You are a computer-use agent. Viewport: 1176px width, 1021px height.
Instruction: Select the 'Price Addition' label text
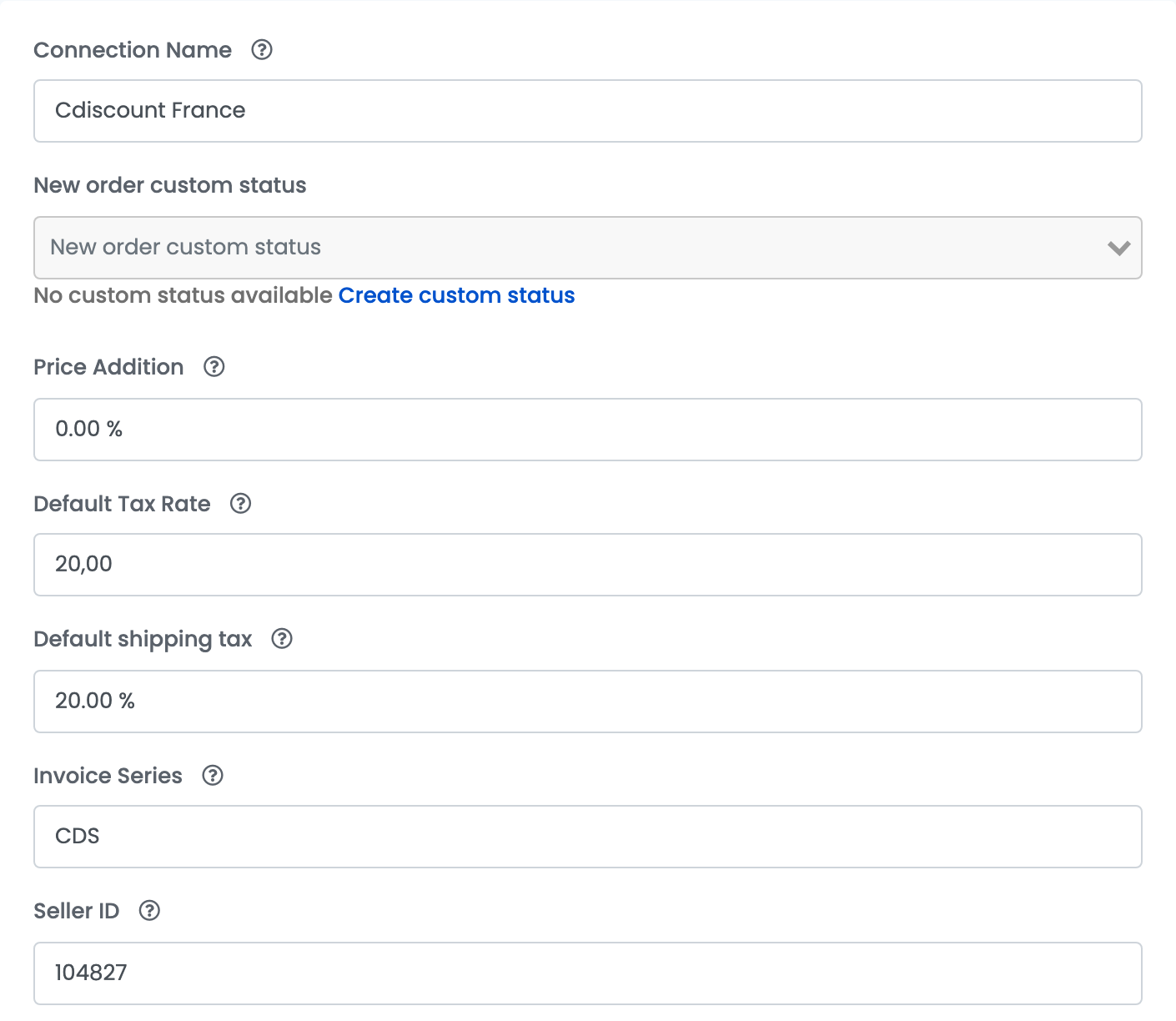tap(108, 367)
